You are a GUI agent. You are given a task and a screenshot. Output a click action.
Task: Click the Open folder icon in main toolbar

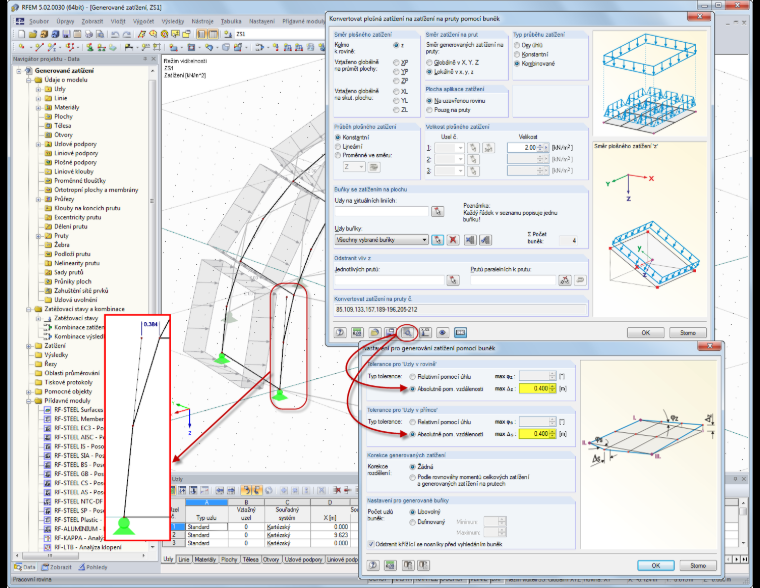coord(32,34)
